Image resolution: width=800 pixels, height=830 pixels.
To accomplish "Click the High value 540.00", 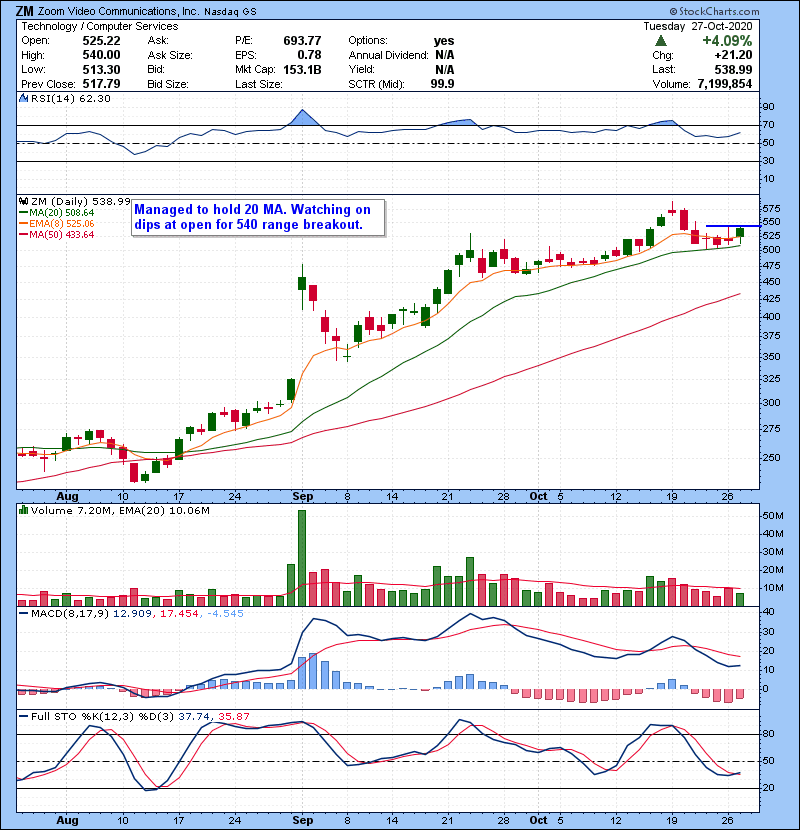I will click(101, 55).
